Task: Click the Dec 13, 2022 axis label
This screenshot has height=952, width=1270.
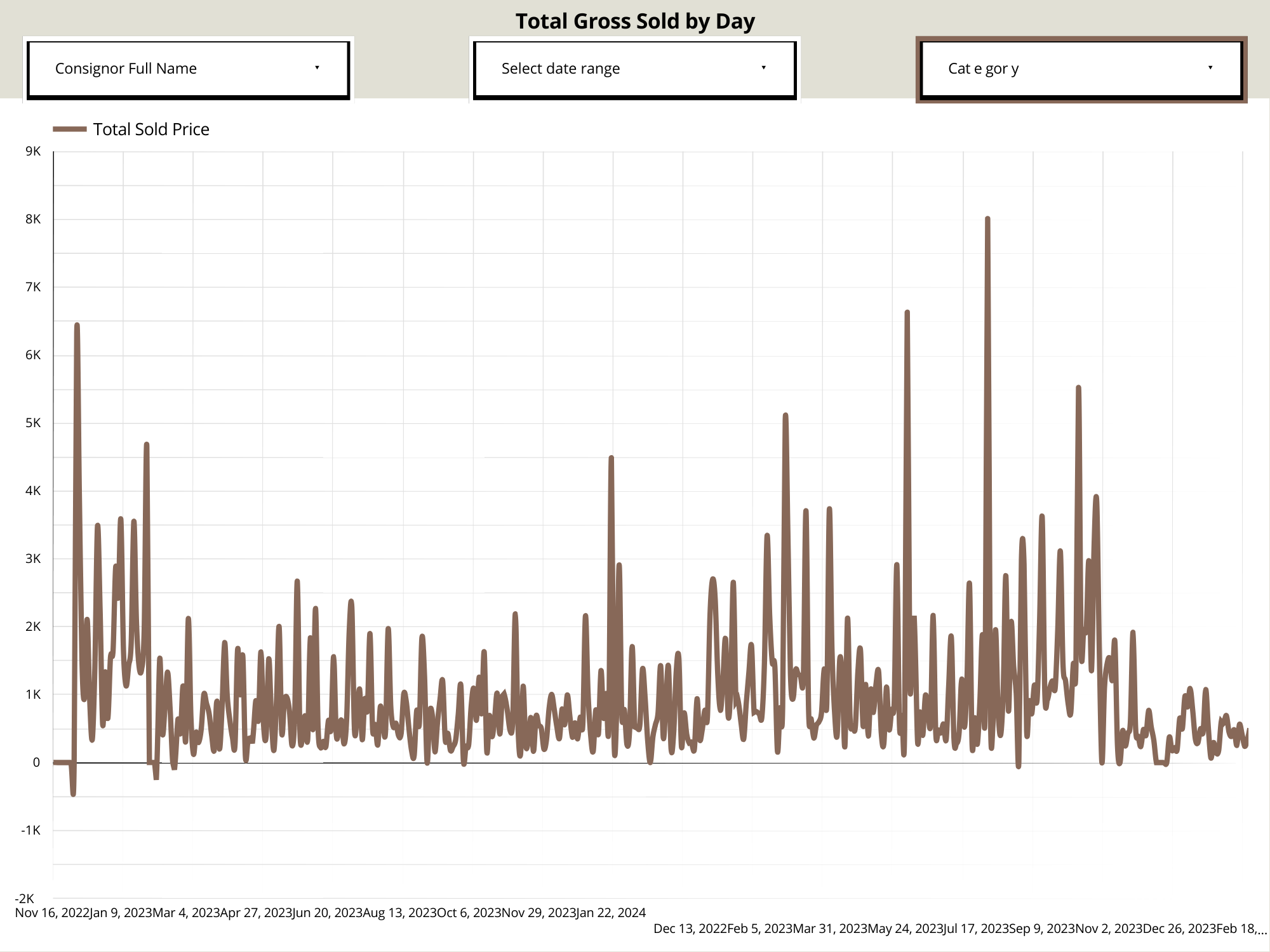Action: coord(690,929)
